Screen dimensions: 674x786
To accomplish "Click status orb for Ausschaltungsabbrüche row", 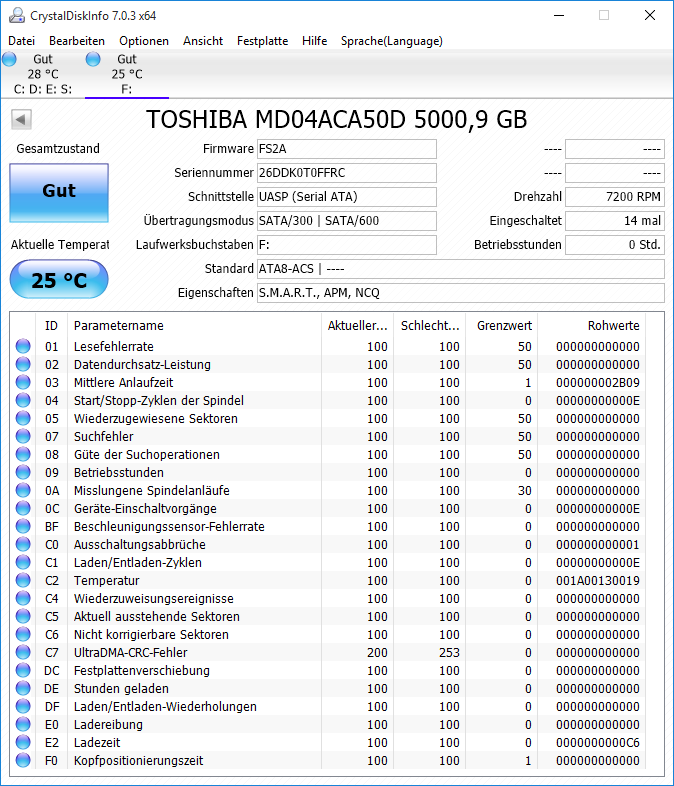I will click(23, 544).
